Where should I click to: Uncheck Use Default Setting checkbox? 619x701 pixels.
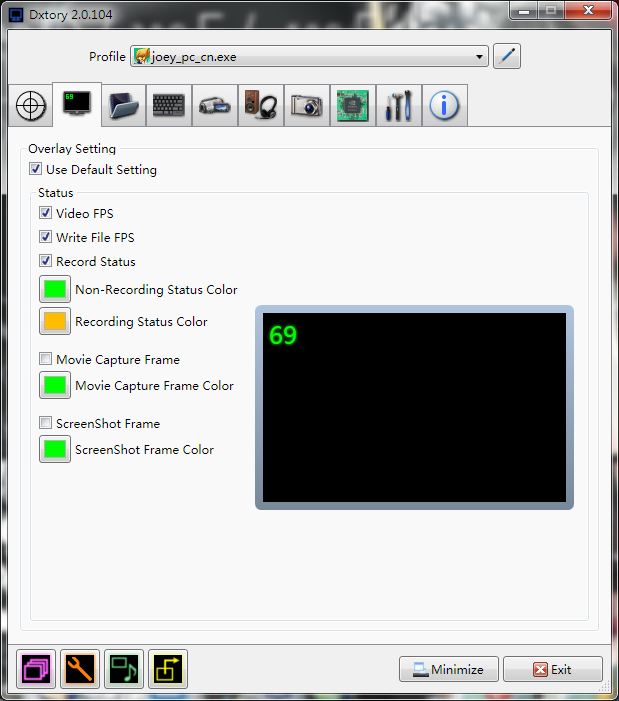tap(36, 170)
